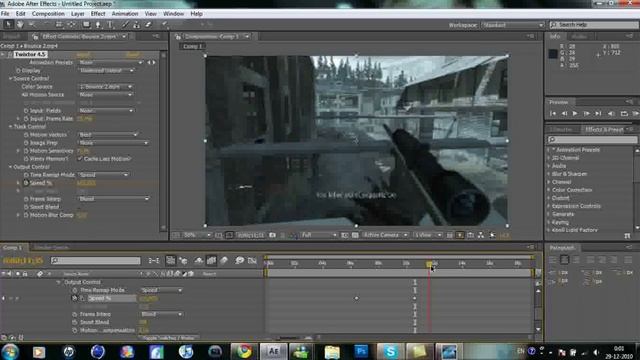Toggle loop option in Preview panel
640x360 pixels.
click(x=624, y=113)
